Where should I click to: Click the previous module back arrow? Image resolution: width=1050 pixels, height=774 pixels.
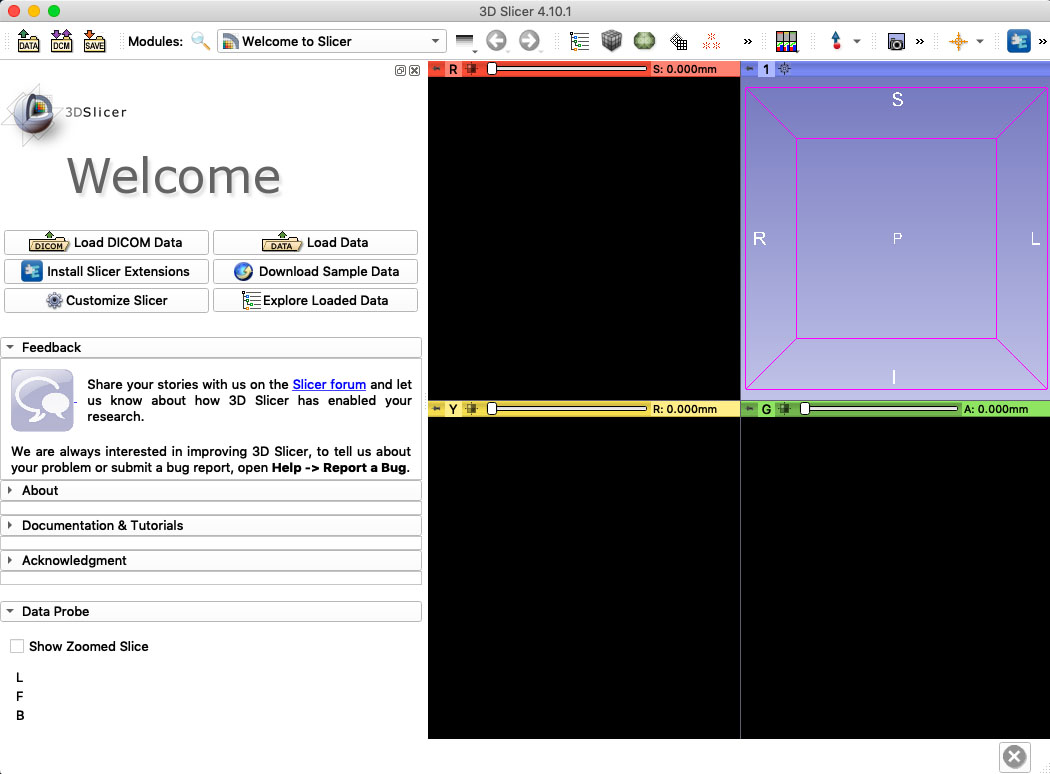point(496,41)
